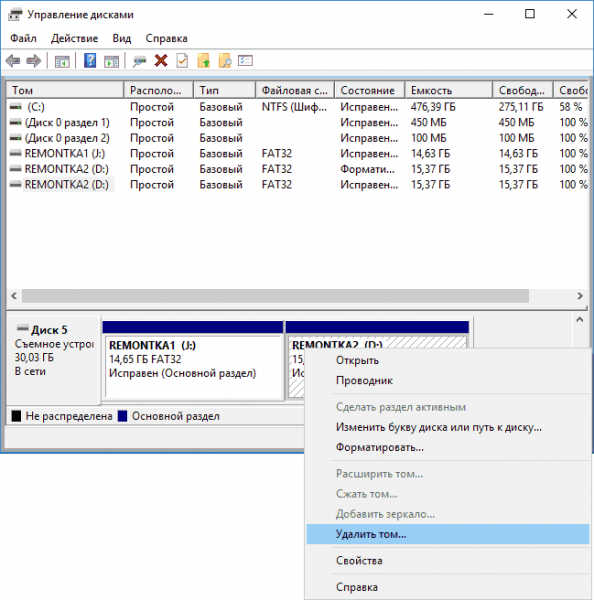Viewport: 594px width, 600px height.
Task: Click the folder with green arrow icon
Action: [x=204, y=61]
